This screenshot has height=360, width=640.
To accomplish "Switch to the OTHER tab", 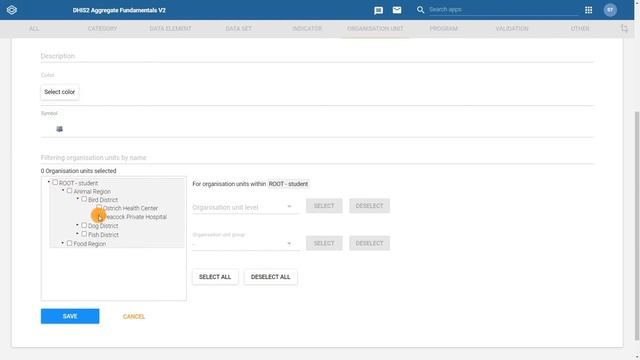I will [x=580, y=29].
